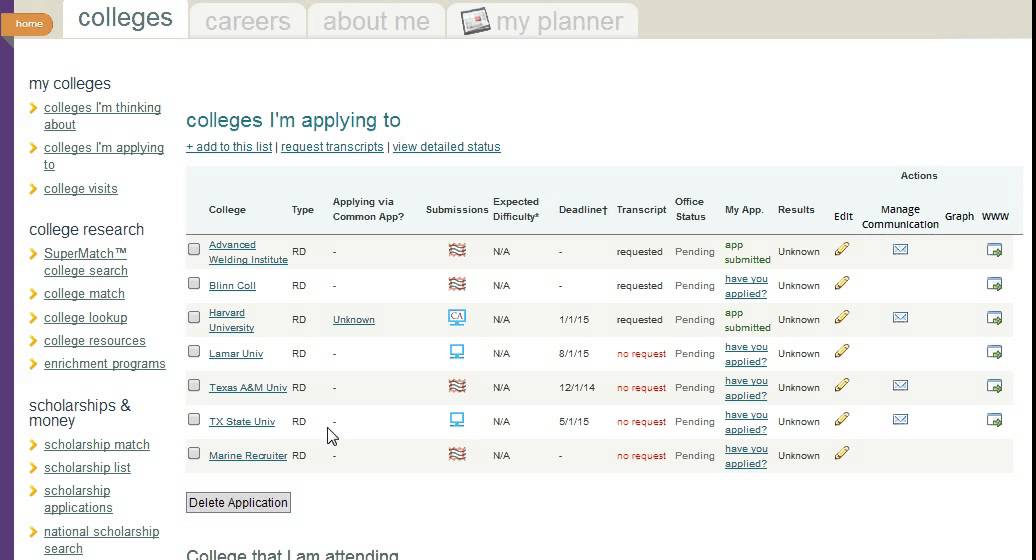Open Harvard University manage communication envelope
The width and height of the screenshot is (1036, 560).
click(900, 317)
